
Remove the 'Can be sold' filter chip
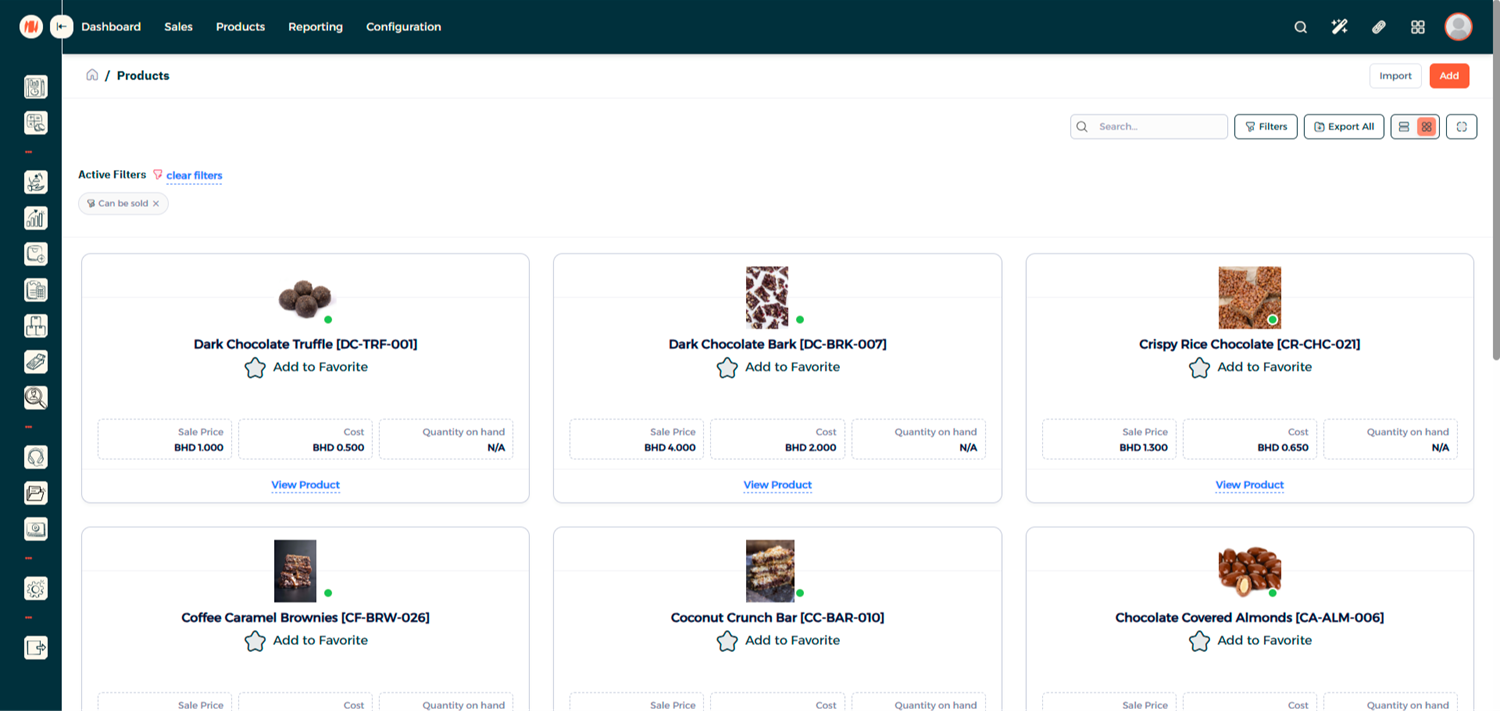coord(156,204)
